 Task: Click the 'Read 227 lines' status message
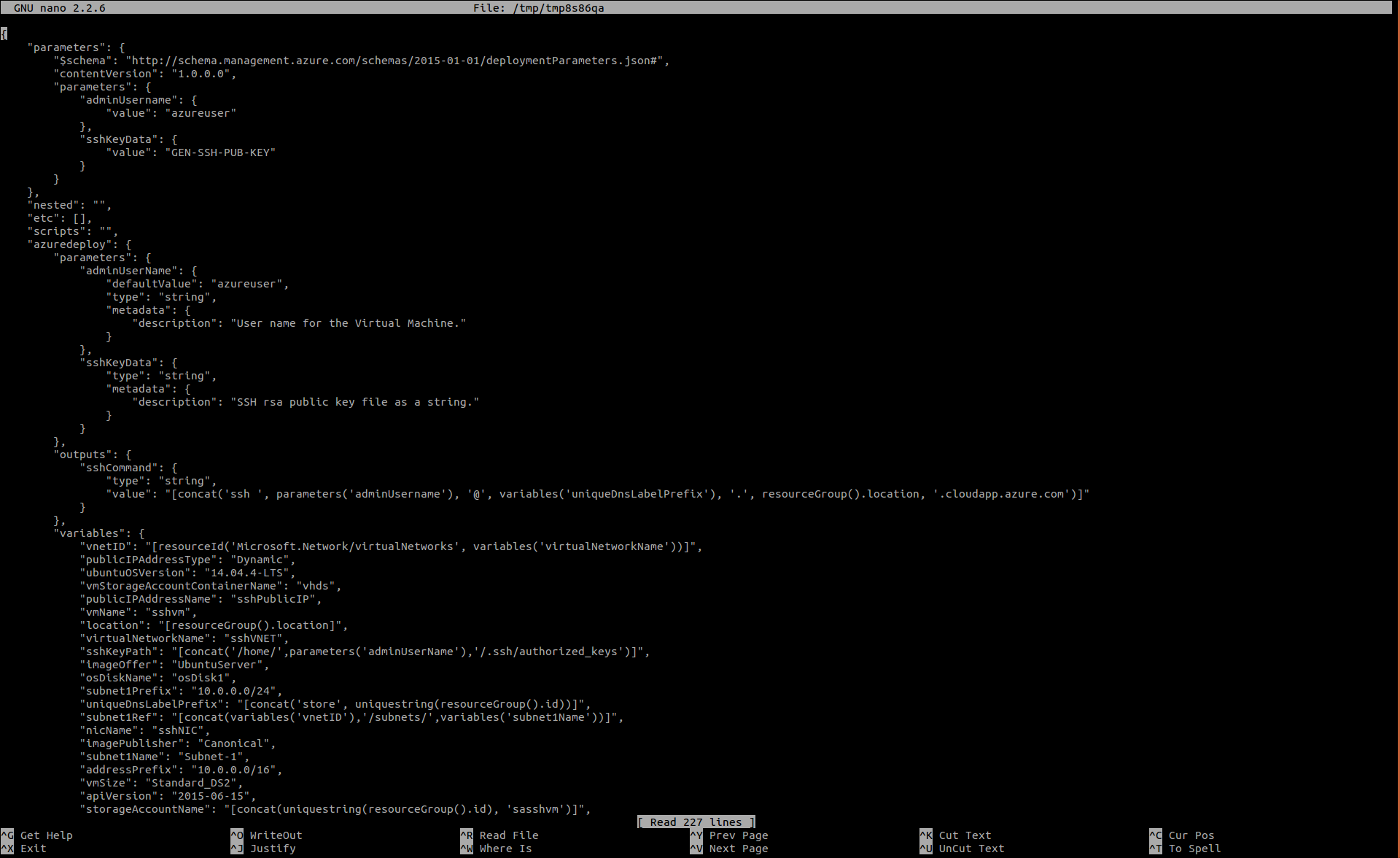(x=696, y=822)
